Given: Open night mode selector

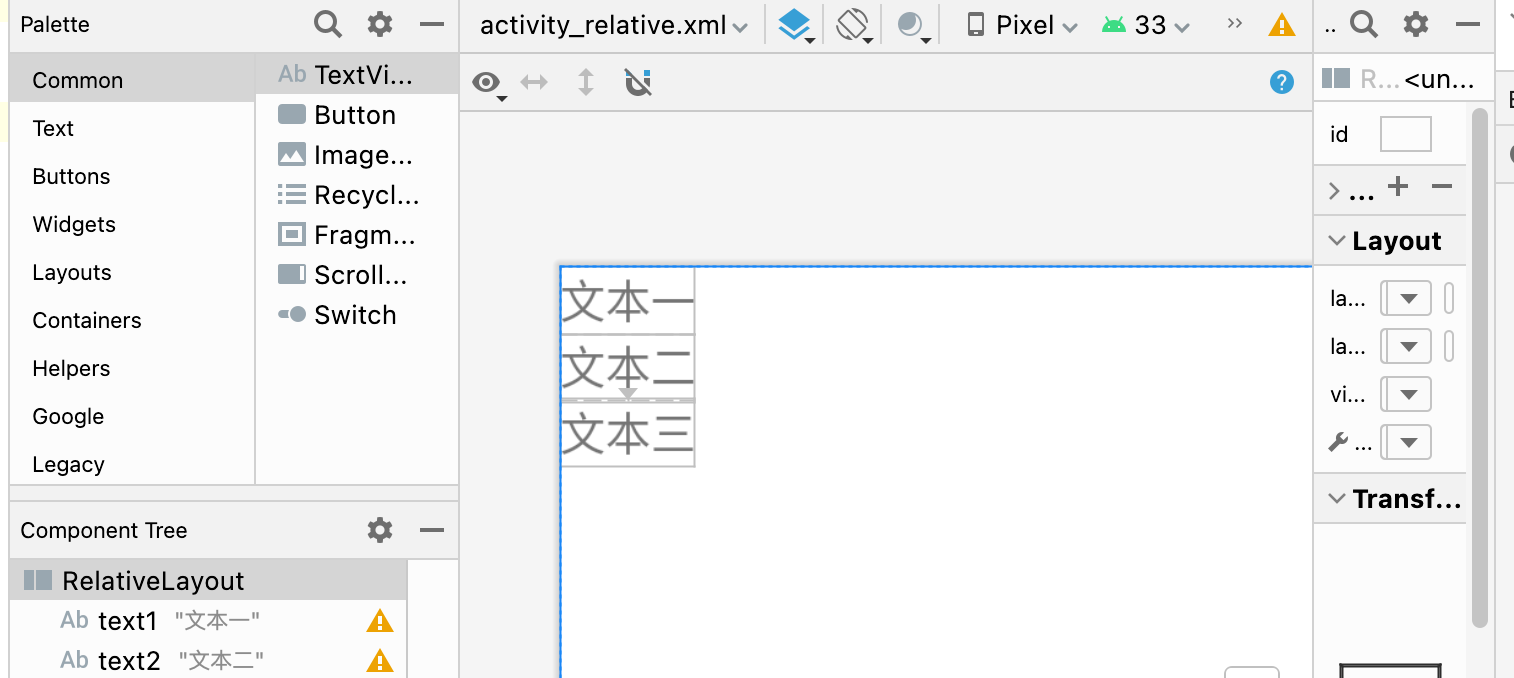Looking at the screenshot, I should tap(913, 25).
